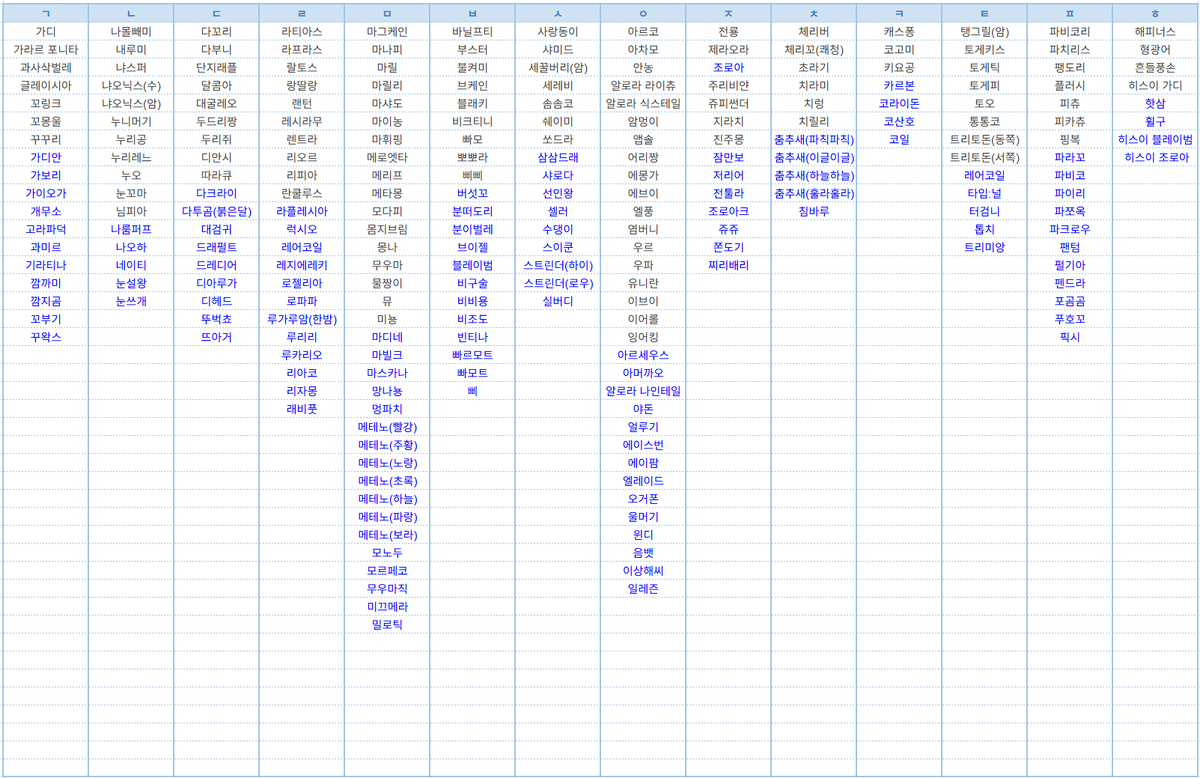Click the 마스카나 link
The height and width of the screenshot is (778, 1200).
click(x=387, y=373)
